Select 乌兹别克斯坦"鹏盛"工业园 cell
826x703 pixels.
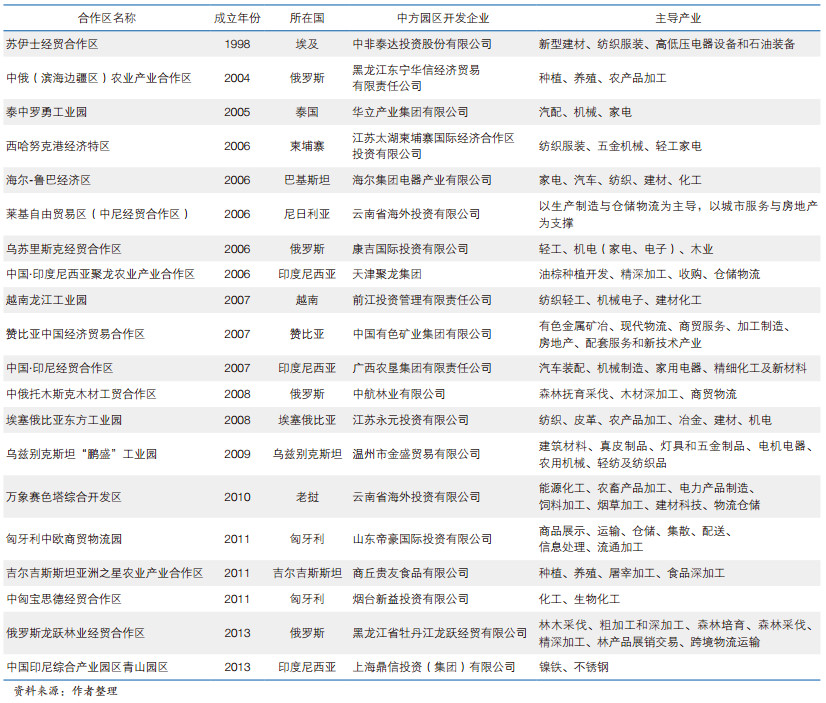point(81,454)
